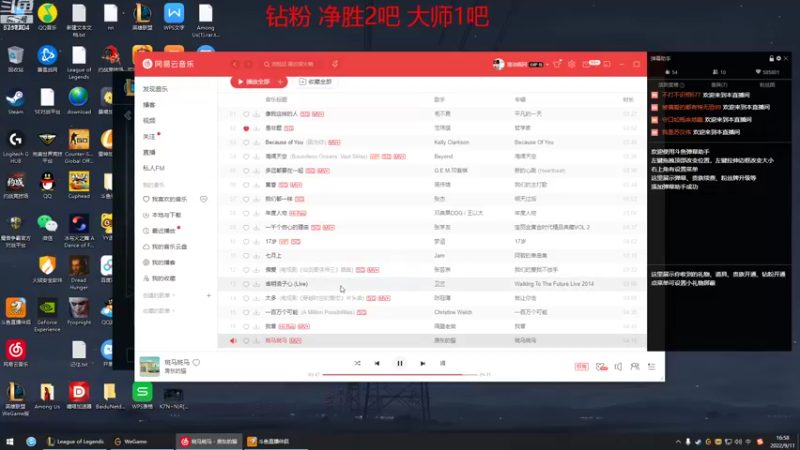Open Steam desktop shortcut
The image size is (800, 450).
[x=15, y=102]
